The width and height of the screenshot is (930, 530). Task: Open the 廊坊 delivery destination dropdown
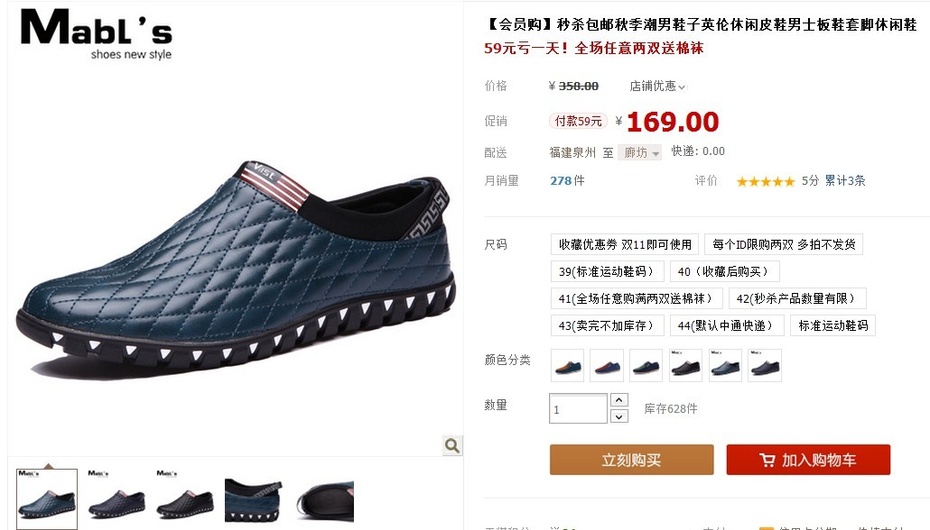coord(639,153)
